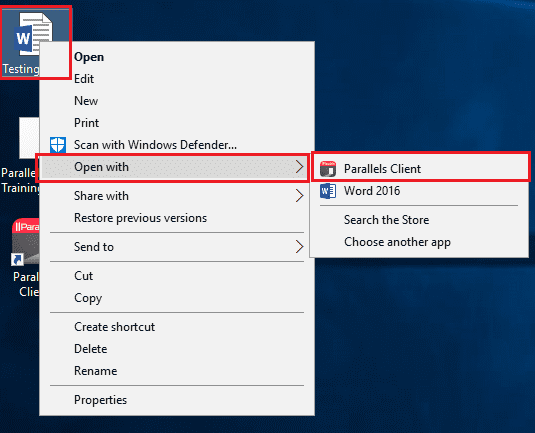Select the Parallels Client desktop shortcut icon

tap(25, 242)
